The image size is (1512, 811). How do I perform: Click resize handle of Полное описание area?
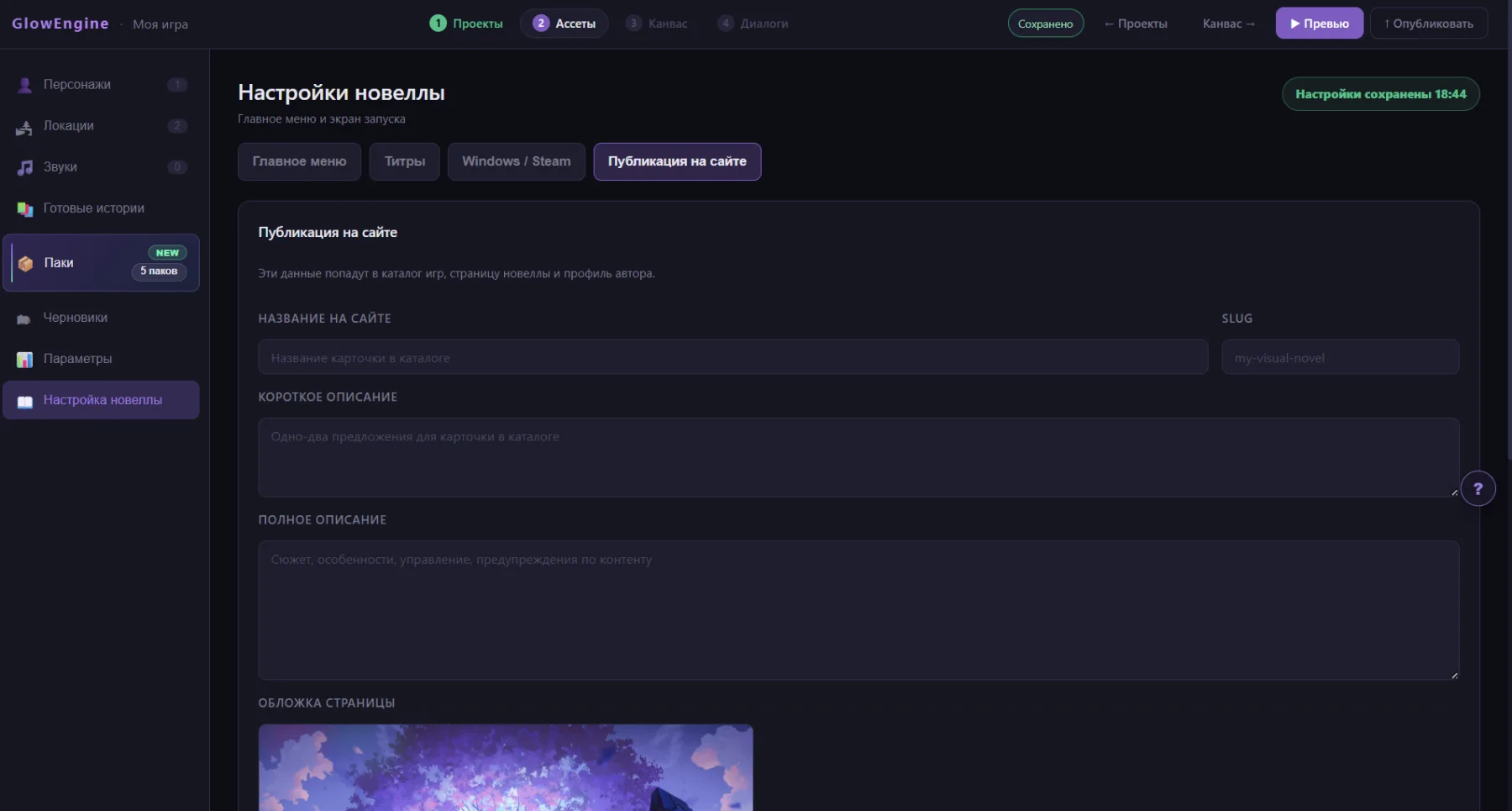(x=1454, y=675)
